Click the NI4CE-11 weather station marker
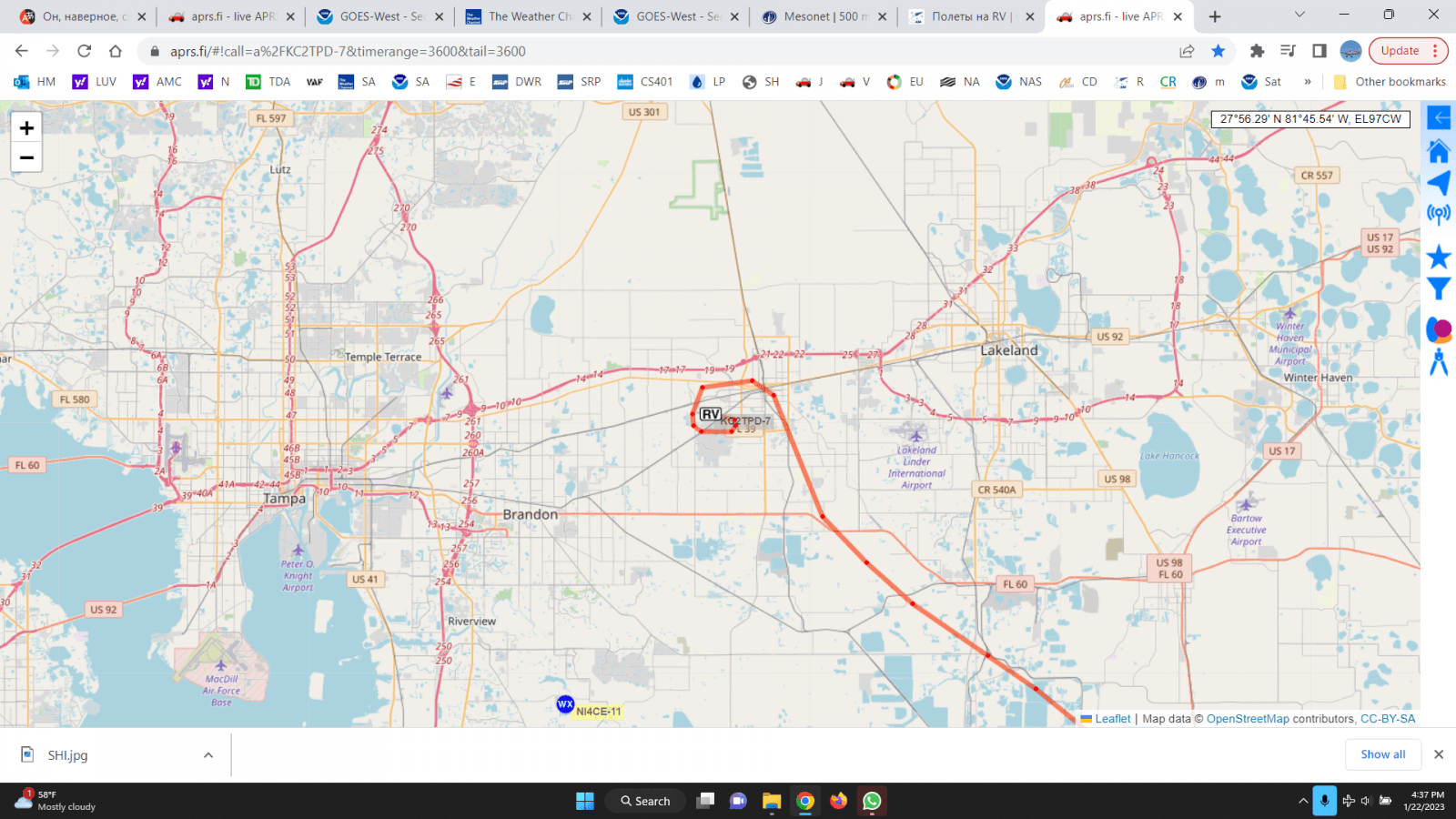This screenshot has width=1456, height=819. tap(565, 704)
